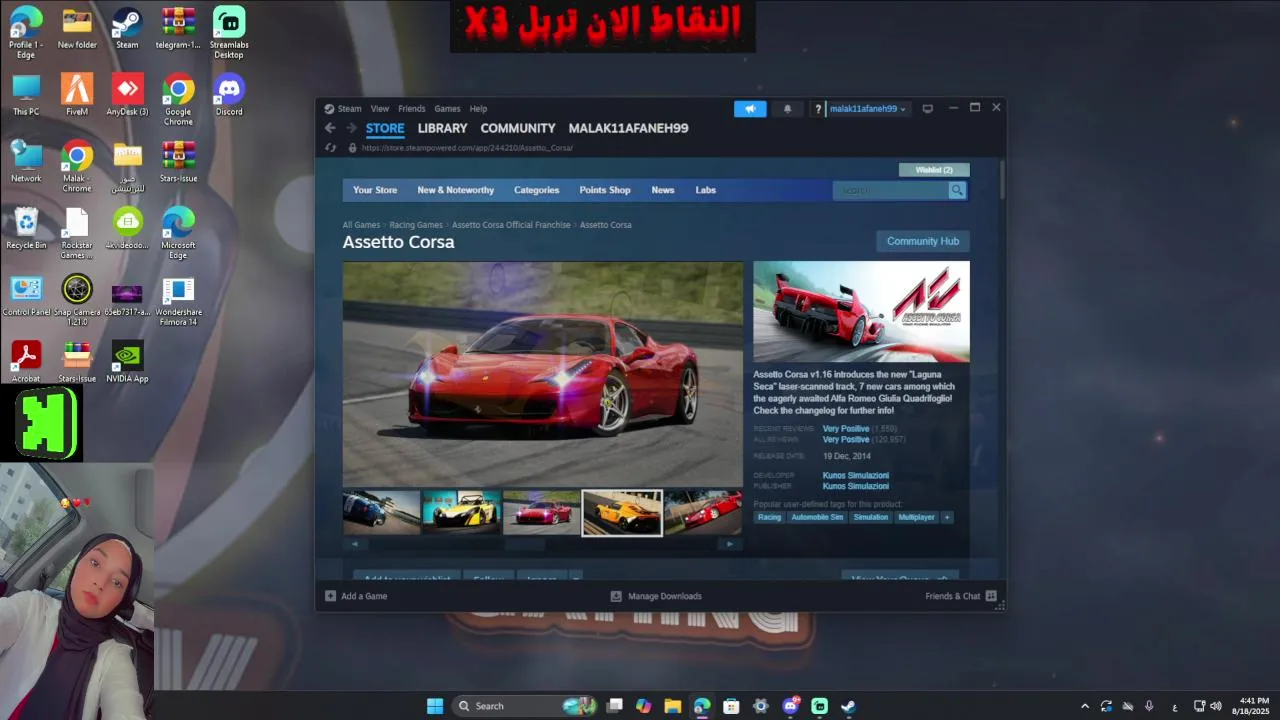Image resolution: width=1280 pixels, height=720 pixels.
Task: Open Acrobat desktop shortcut
Action: [x=26, y=362]
